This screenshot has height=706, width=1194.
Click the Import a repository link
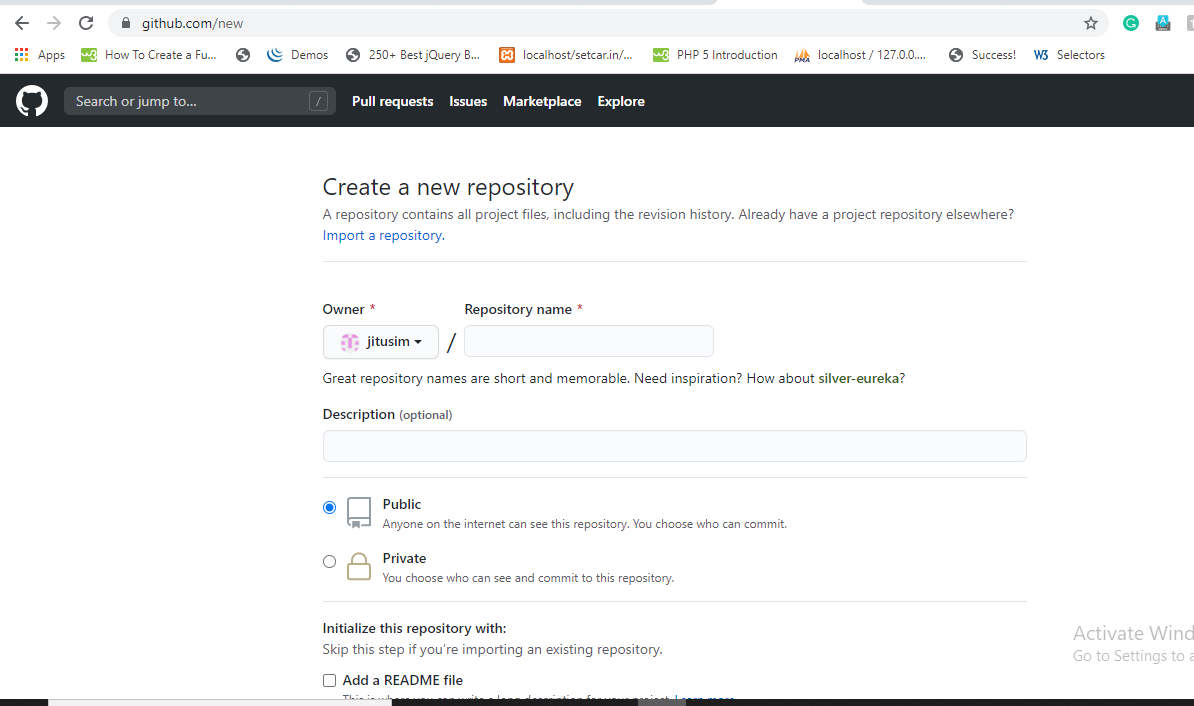[x=384, y=235]
